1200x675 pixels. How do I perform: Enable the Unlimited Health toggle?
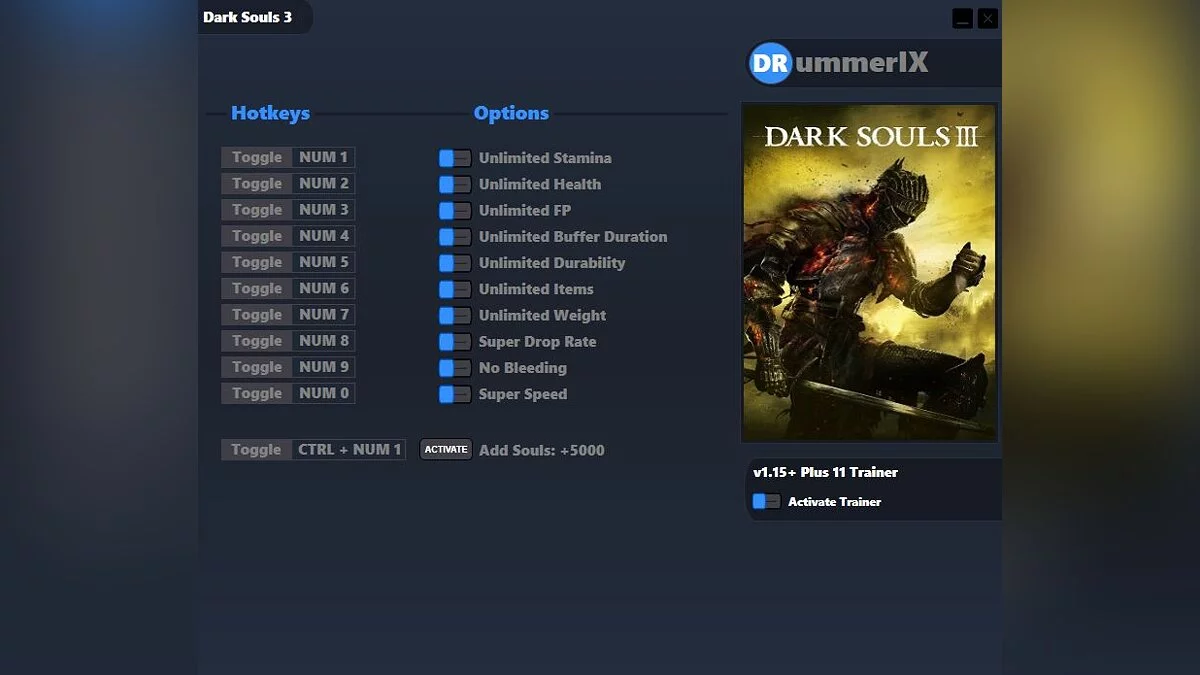(454, 184)
